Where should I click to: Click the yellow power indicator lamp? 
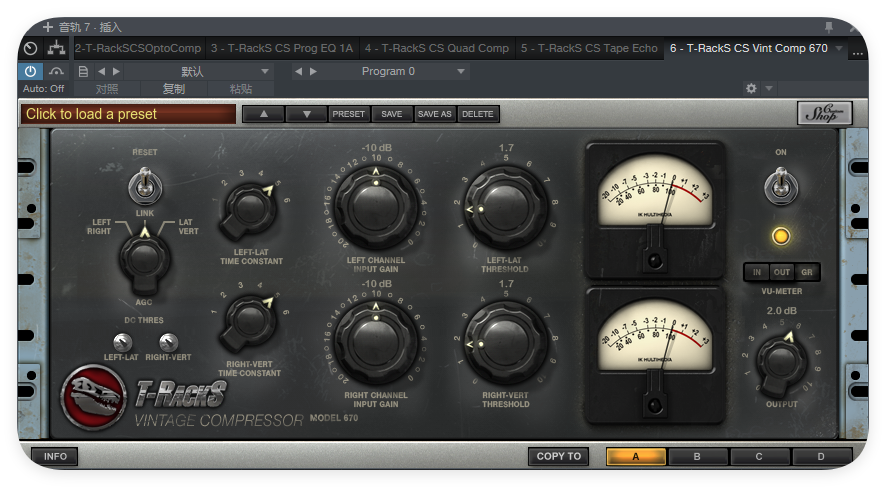pyautogui.click(x=781, y=236)
